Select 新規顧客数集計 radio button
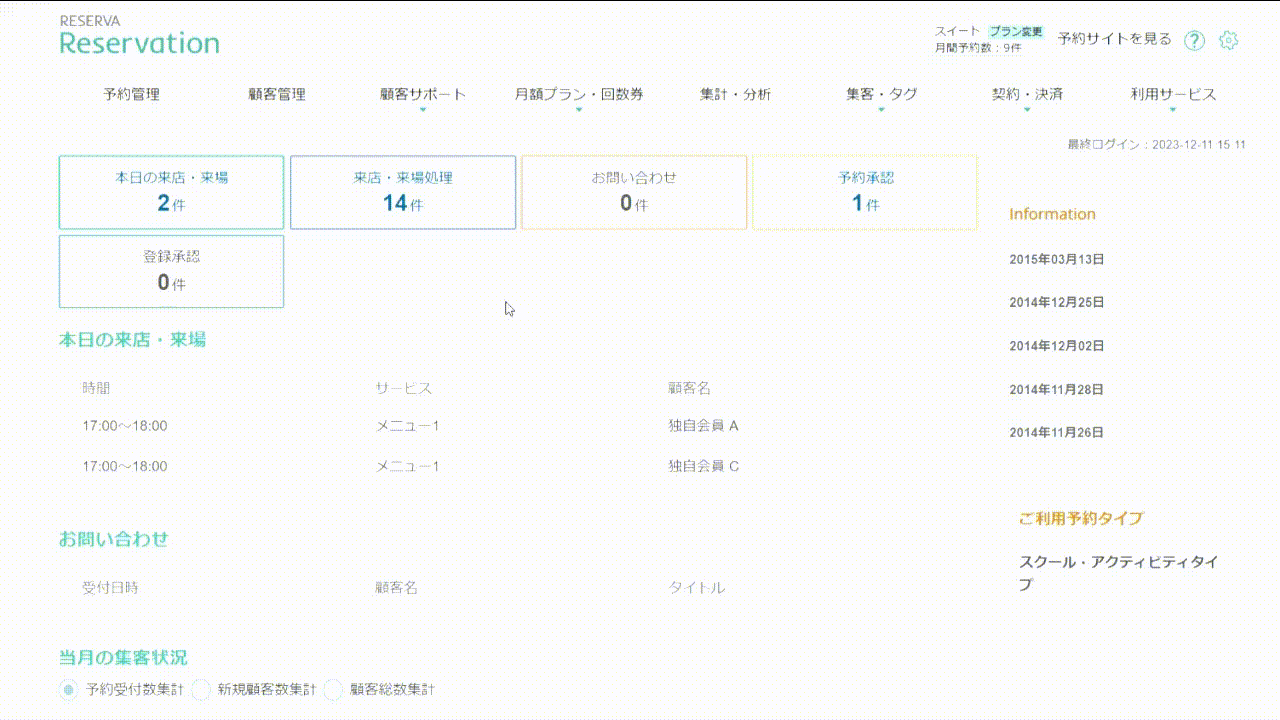The image size is (1280, 720). tap(201, 689)
